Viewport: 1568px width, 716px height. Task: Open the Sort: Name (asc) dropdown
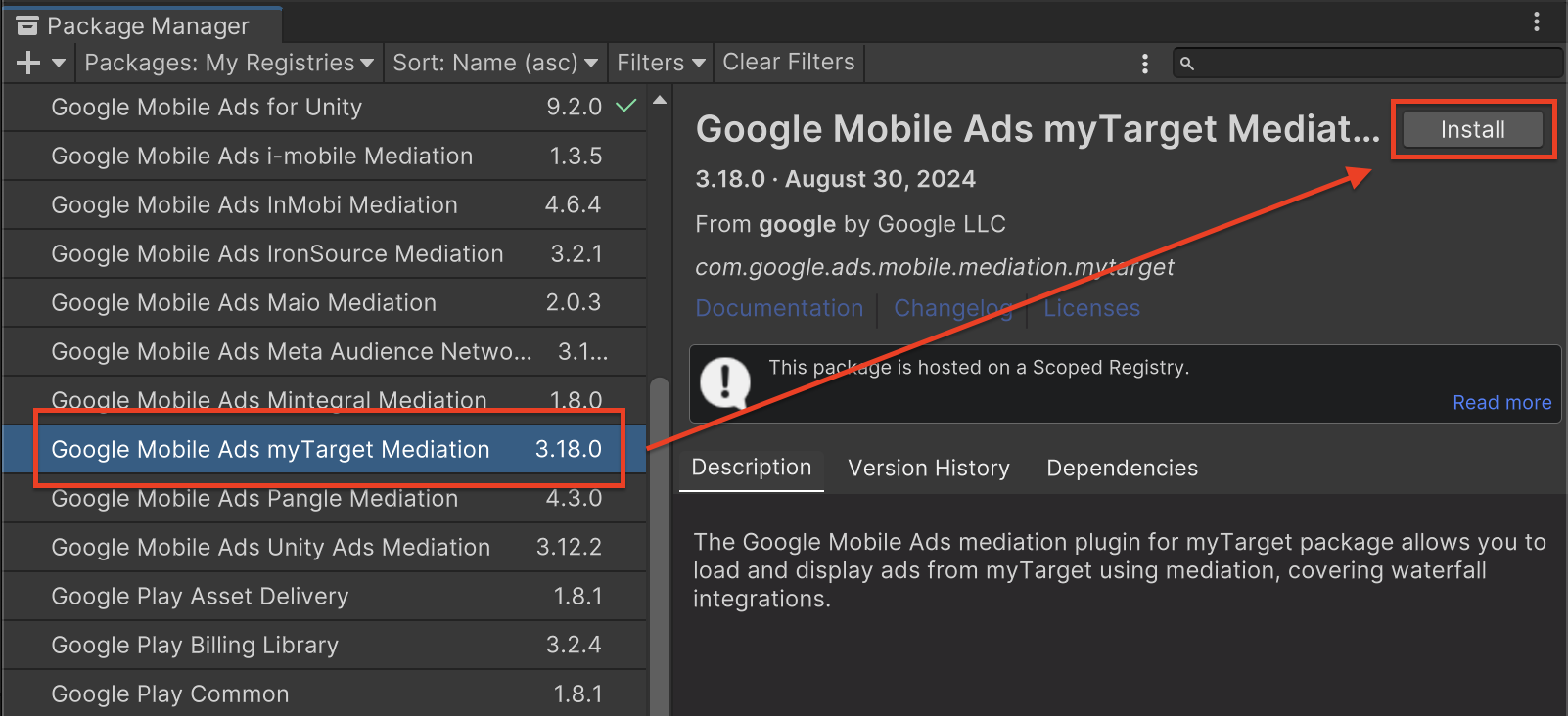pyautogui.click(x=494, y=63)
